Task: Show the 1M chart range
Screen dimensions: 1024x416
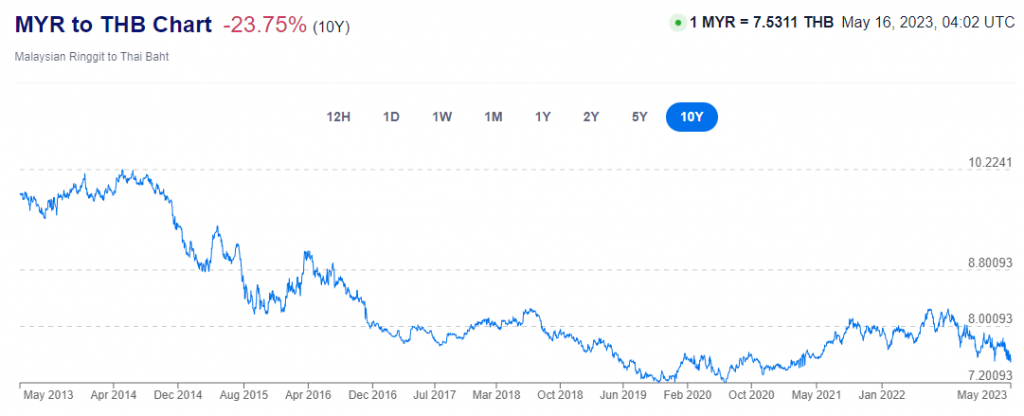Action: coord(493,117)
